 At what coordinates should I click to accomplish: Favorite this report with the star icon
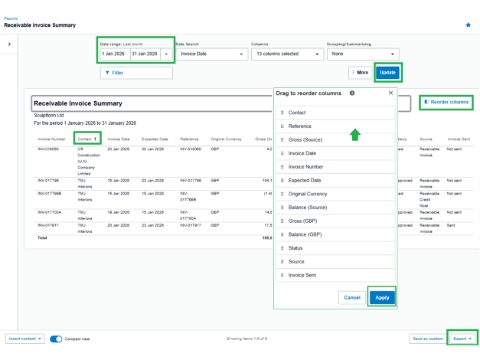click(x=468, y=25)
